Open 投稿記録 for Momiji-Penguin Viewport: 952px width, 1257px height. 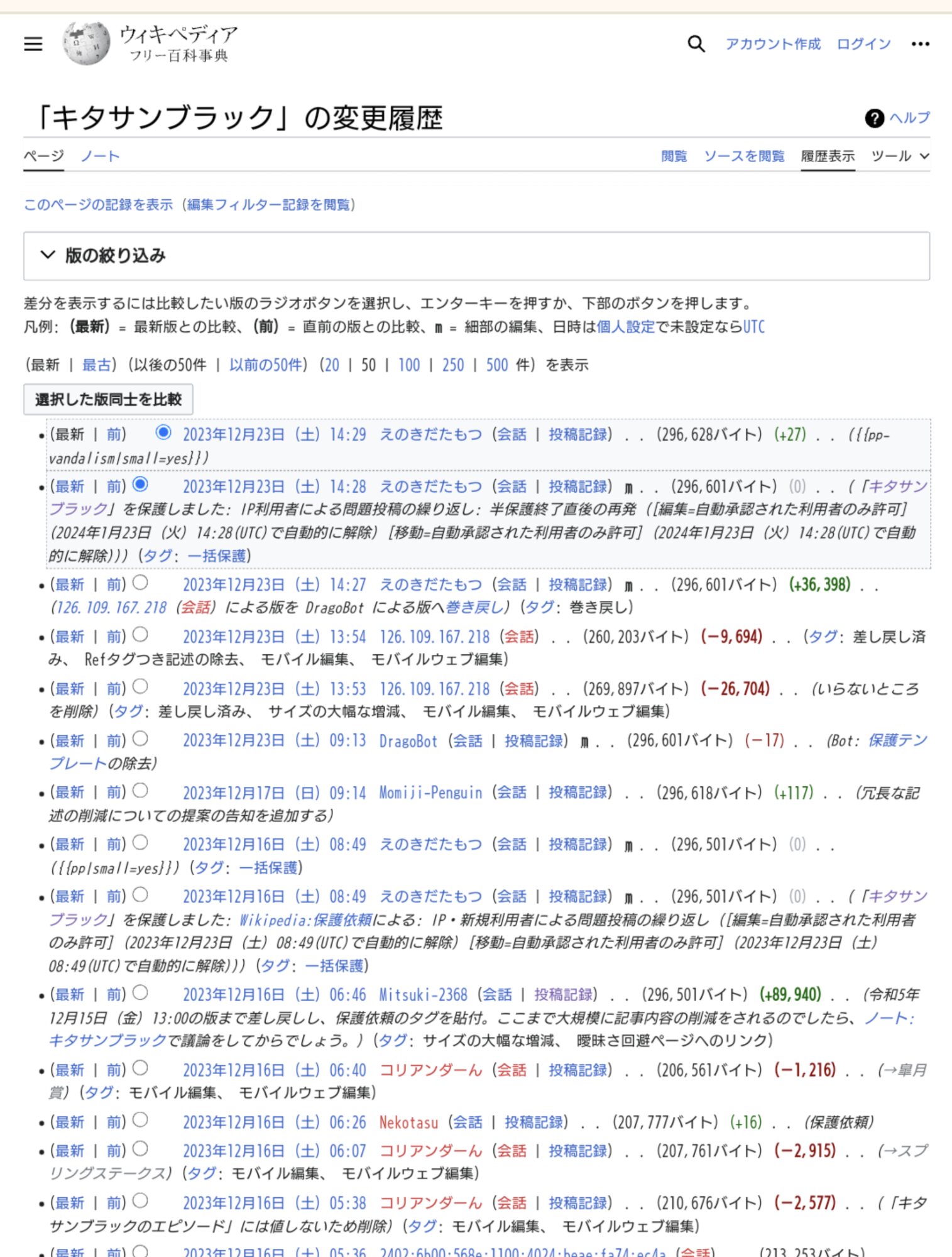[578, 793]
